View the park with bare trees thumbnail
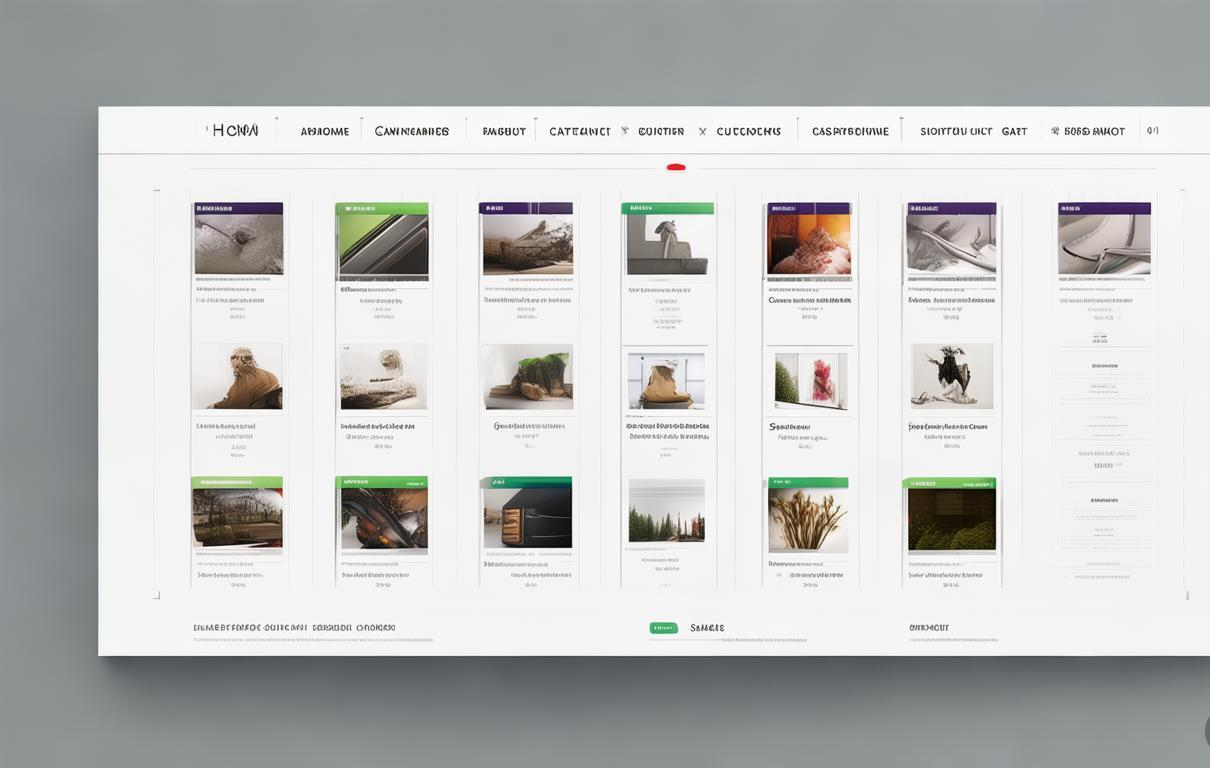The image size is (1210, 768). pos(237,518)
